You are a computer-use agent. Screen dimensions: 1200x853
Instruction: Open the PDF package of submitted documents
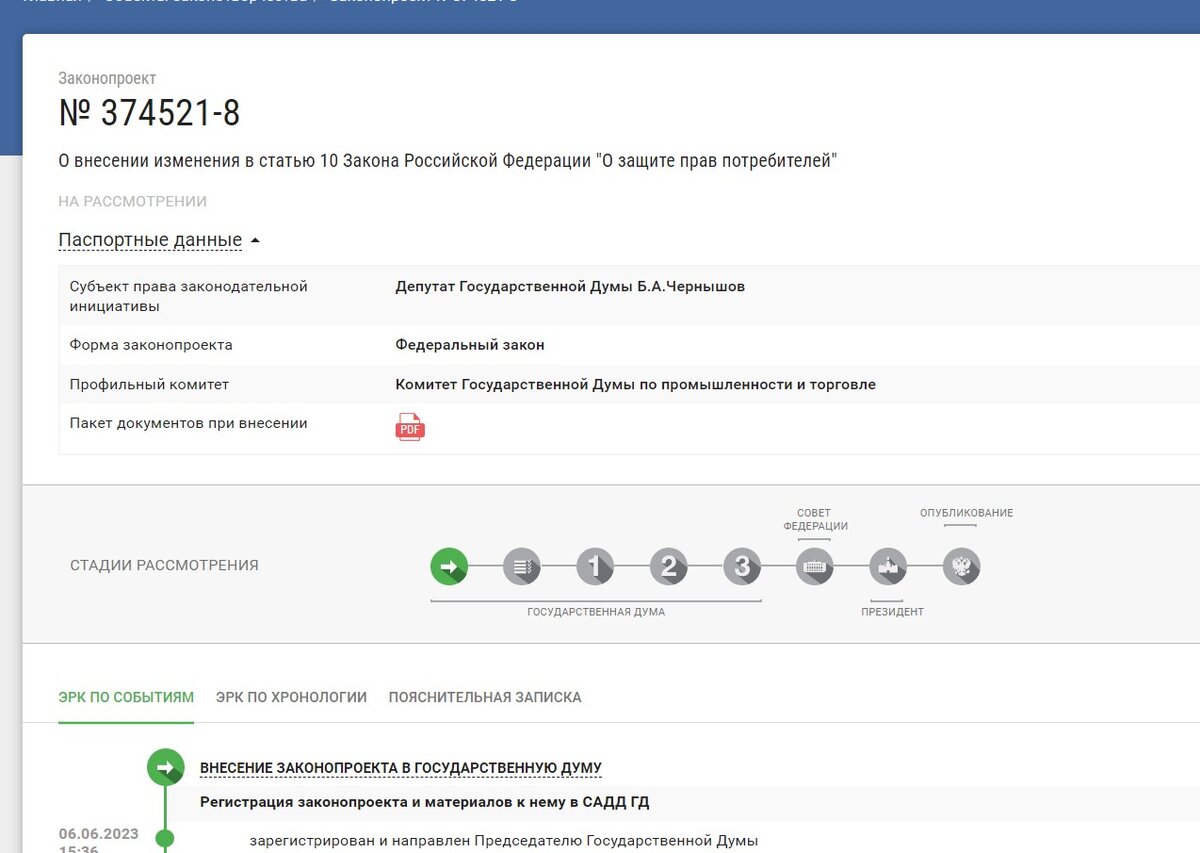point(409,425)
